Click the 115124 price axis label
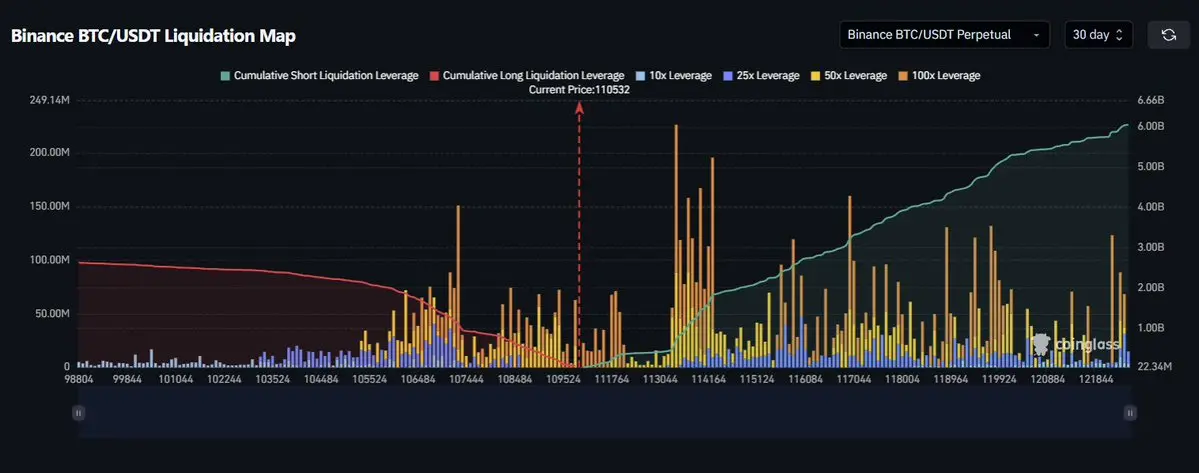Viewport: 1199px width, 473px height. (757, 379)
